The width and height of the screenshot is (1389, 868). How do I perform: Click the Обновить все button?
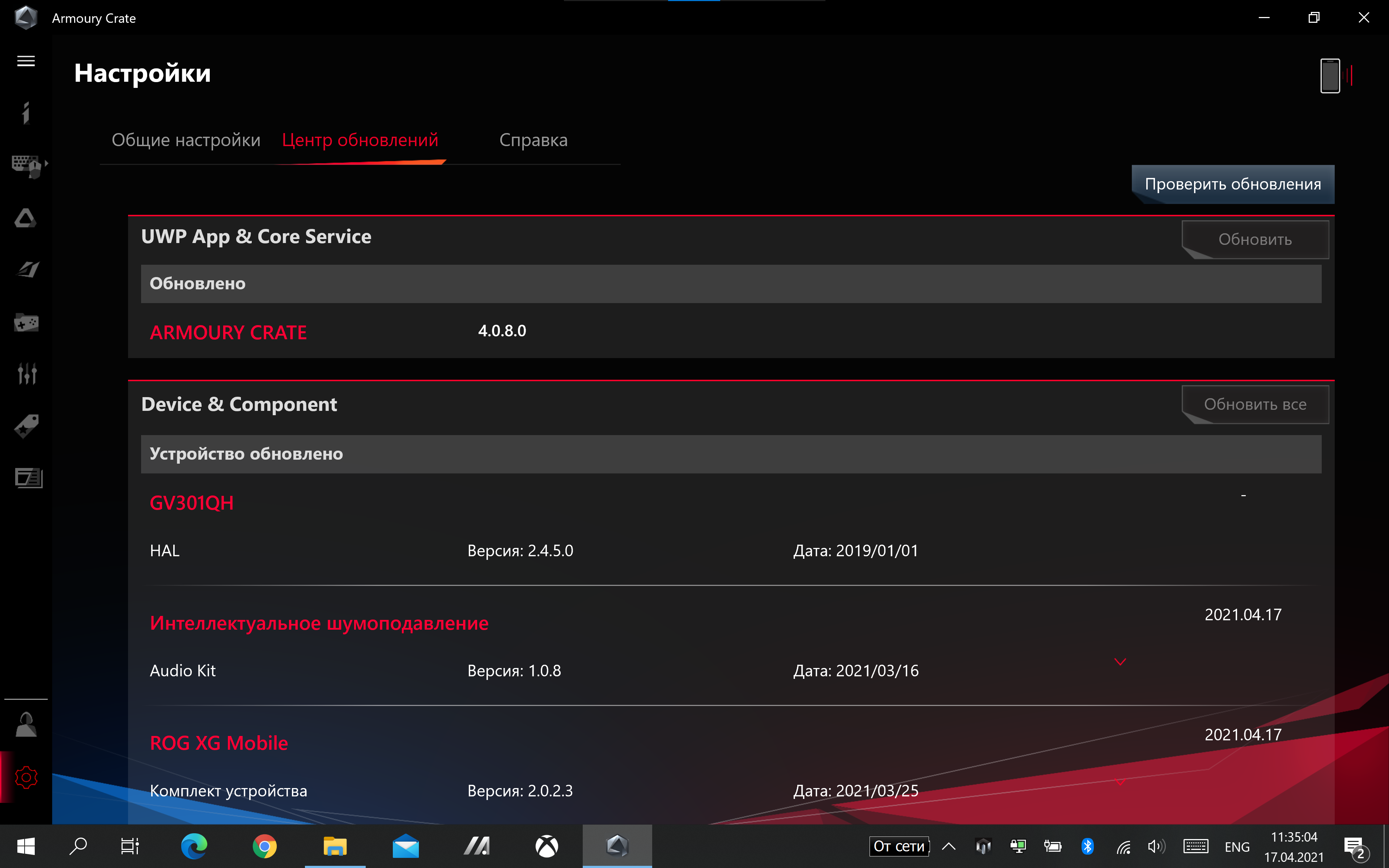point(1255,404)
